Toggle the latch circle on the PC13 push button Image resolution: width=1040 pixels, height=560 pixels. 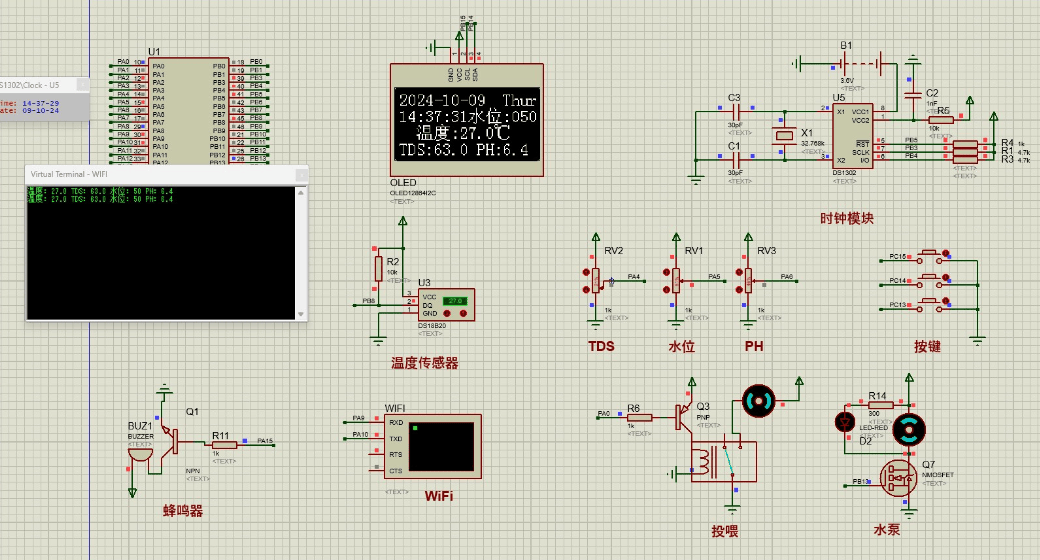(947, 302)
